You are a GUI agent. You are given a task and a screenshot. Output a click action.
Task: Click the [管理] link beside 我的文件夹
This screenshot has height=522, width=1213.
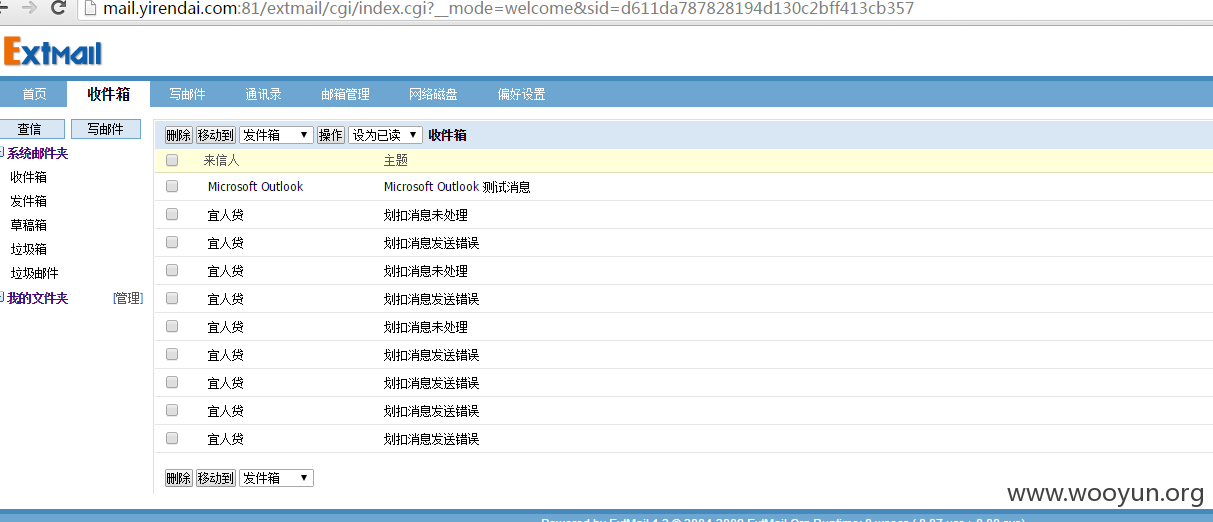pyautogui.click(x=128, y=298)
